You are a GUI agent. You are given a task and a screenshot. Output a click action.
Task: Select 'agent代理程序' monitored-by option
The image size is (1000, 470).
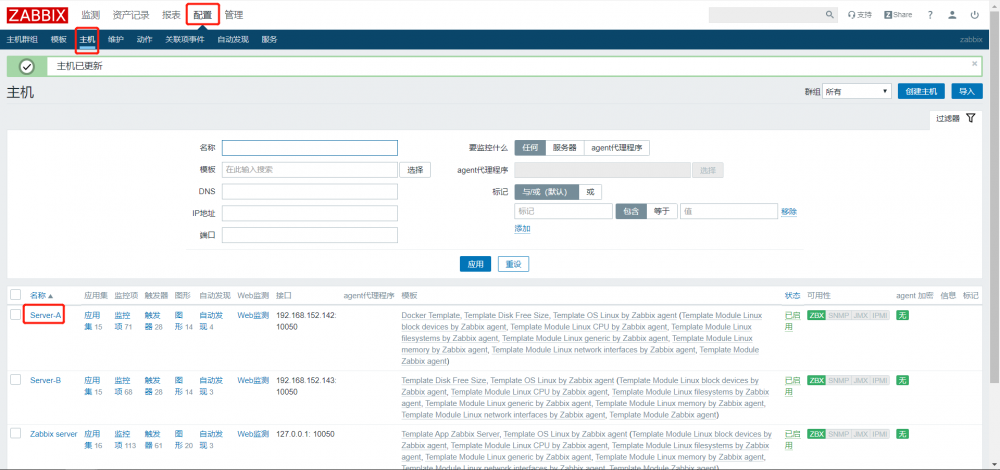[617, 147]
